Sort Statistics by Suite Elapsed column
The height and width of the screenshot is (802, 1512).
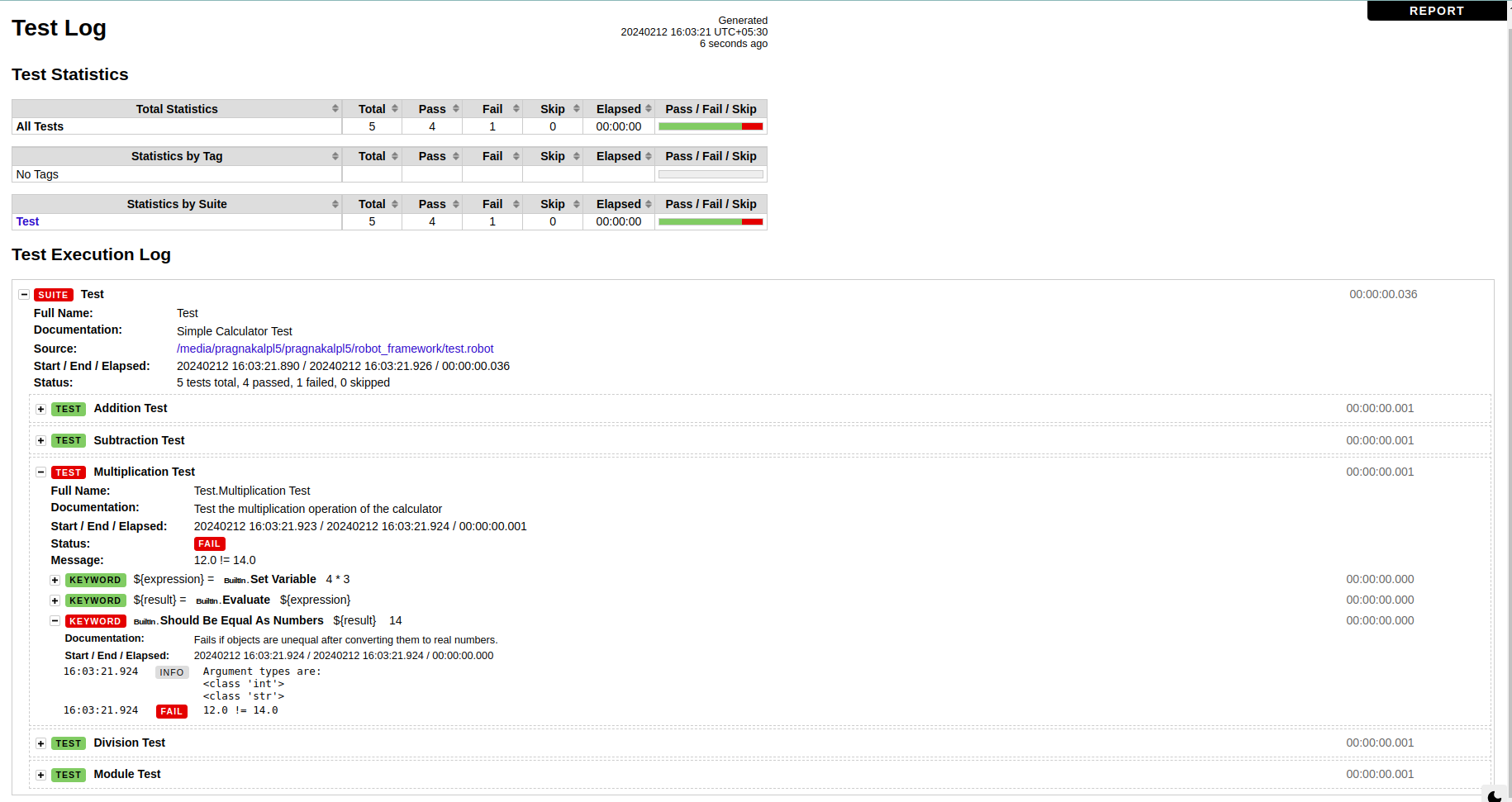(619, 204)
